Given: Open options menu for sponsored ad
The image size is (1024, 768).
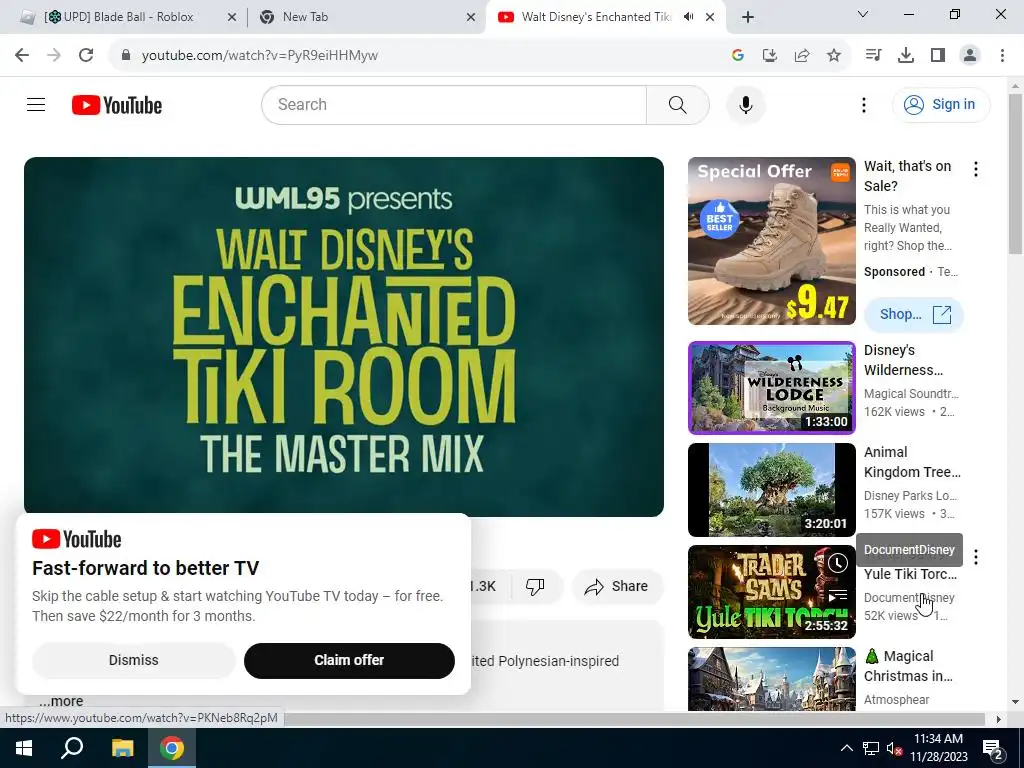Looking at the screenshot, I should (976, 169).
